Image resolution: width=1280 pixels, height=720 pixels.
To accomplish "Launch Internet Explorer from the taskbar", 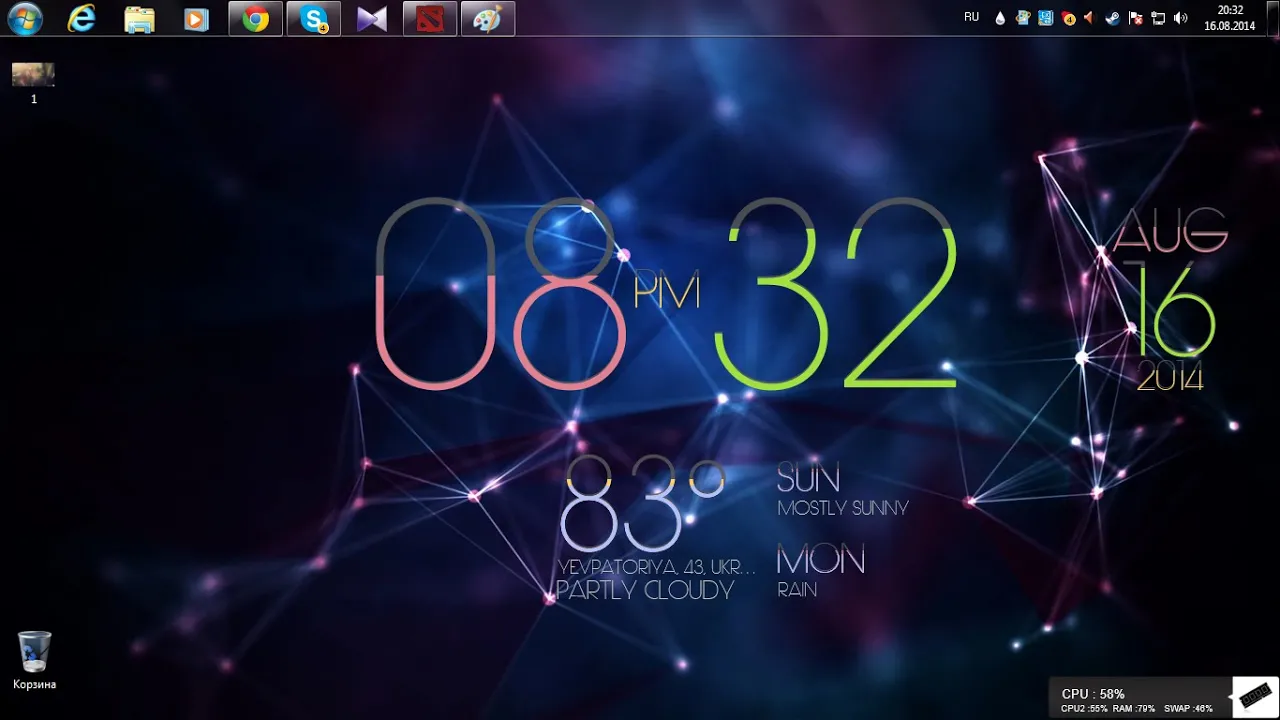I will 81,18.
